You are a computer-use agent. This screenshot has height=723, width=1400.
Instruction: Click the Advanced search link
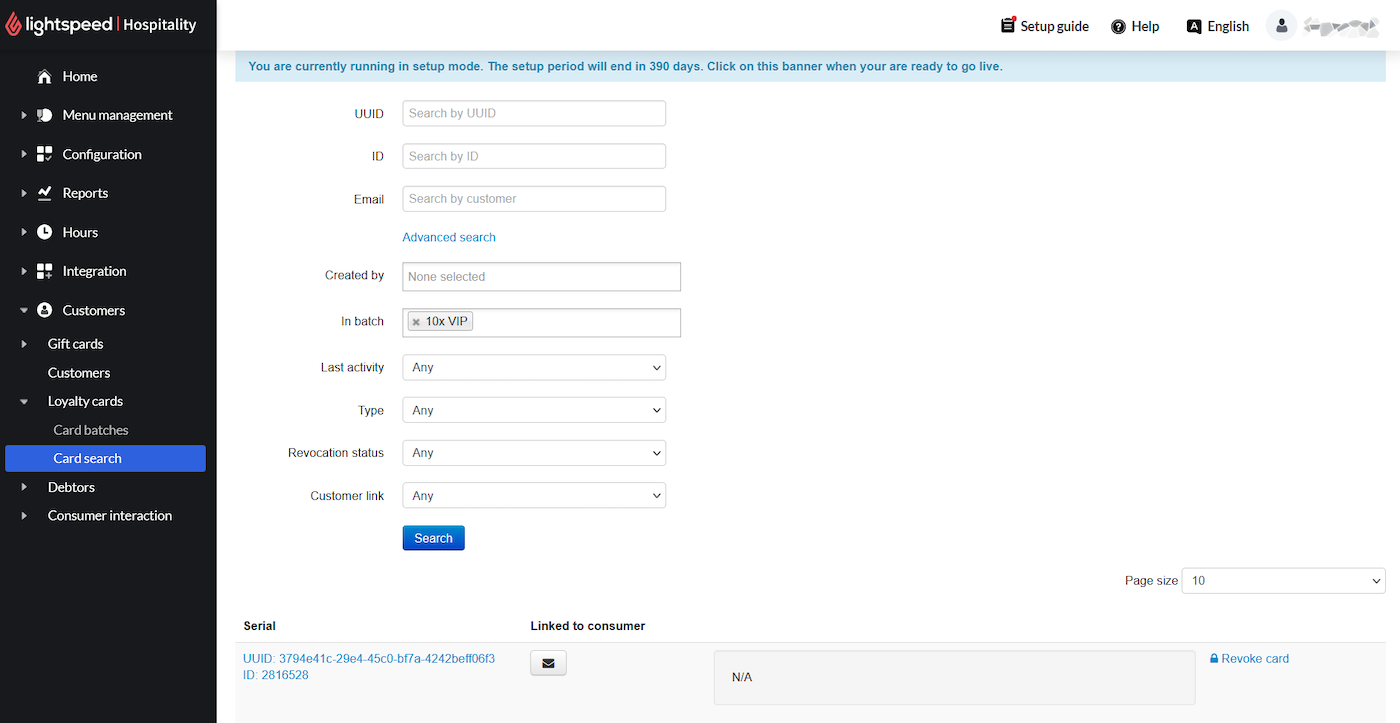449,237
